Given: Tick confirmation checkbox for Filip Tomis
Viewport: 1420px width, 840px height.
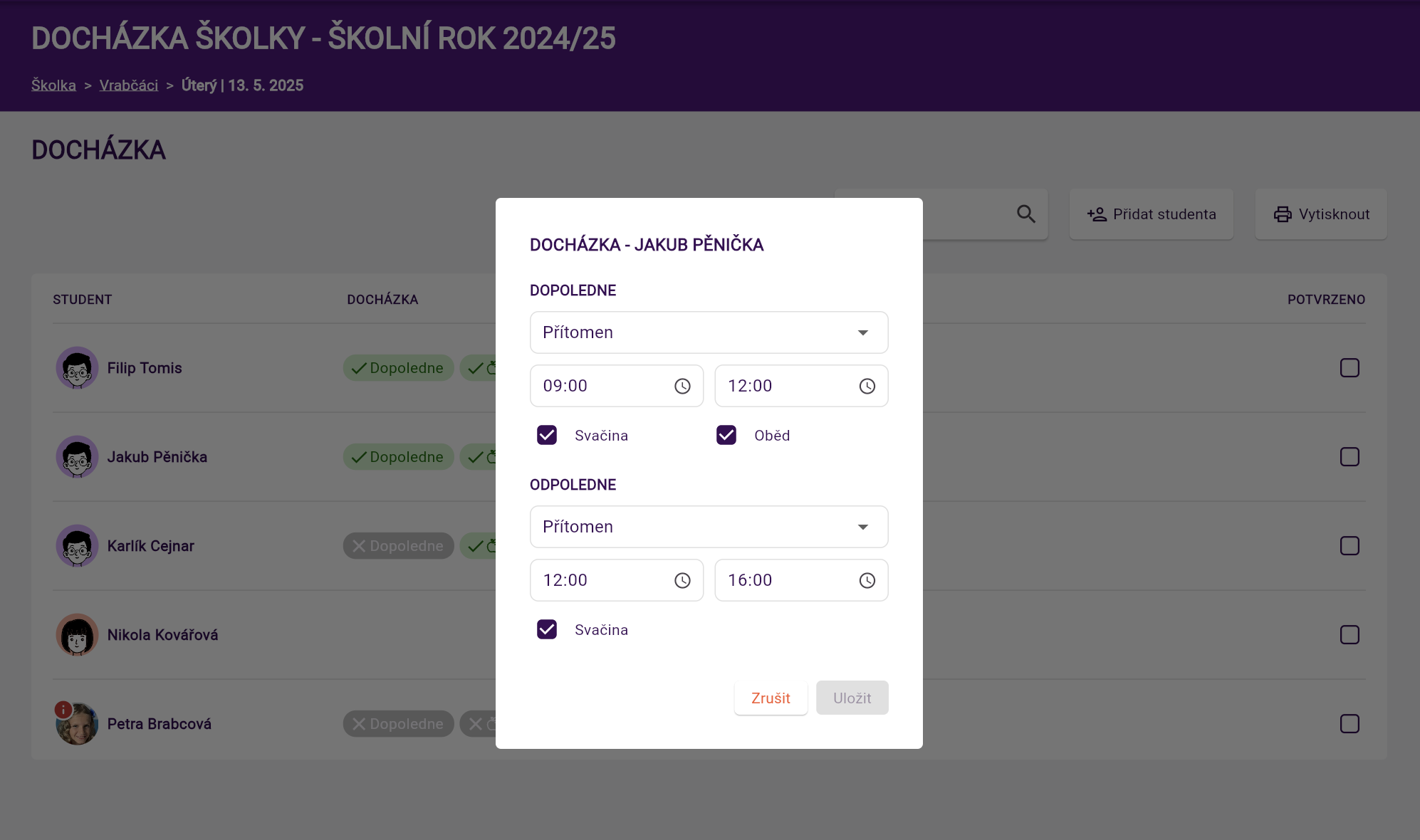Looking at the screenshot, I should 1349,368.
